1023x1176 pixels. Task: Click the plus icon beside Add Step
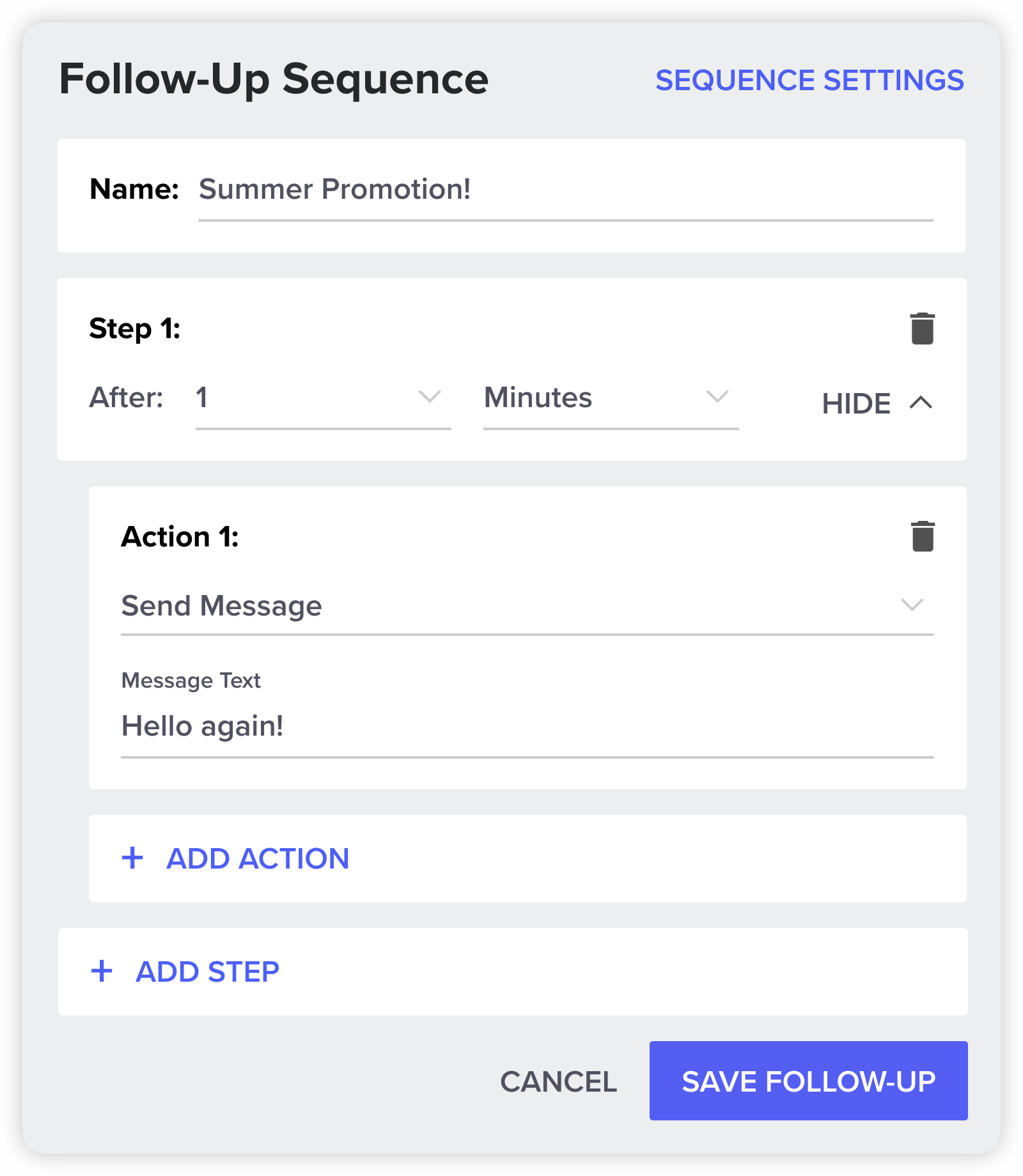(x=102, y=971)
